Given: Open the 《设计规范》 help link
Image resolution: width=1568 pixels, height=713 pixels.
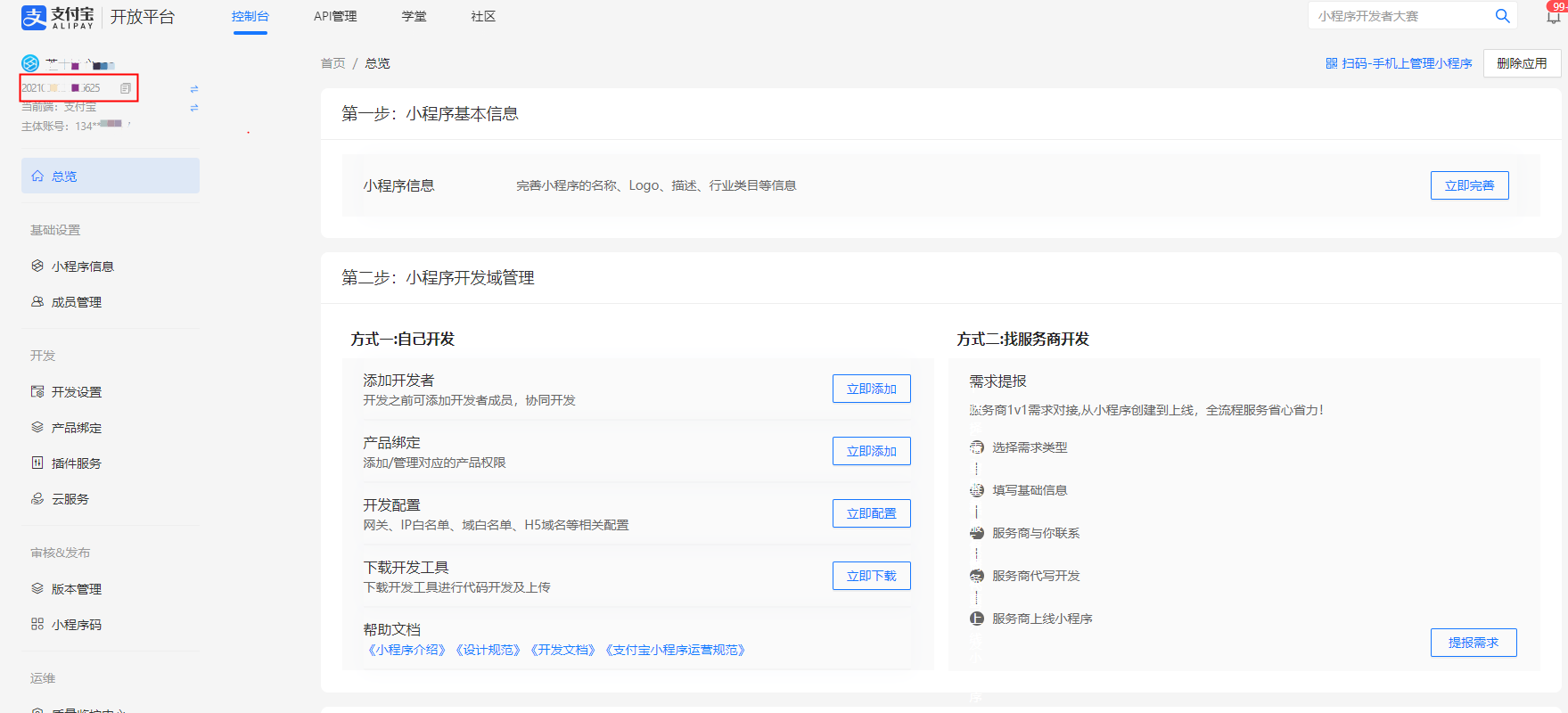Looking at the screenshot, I should tap(488, 650).
